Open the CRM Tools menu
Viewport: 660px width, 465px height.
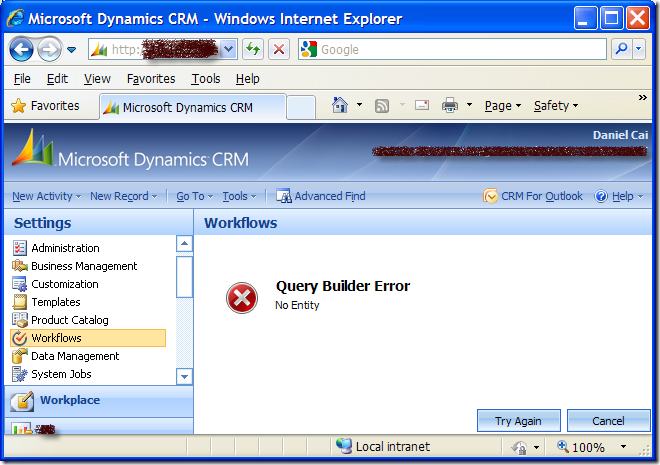[239, 196]
